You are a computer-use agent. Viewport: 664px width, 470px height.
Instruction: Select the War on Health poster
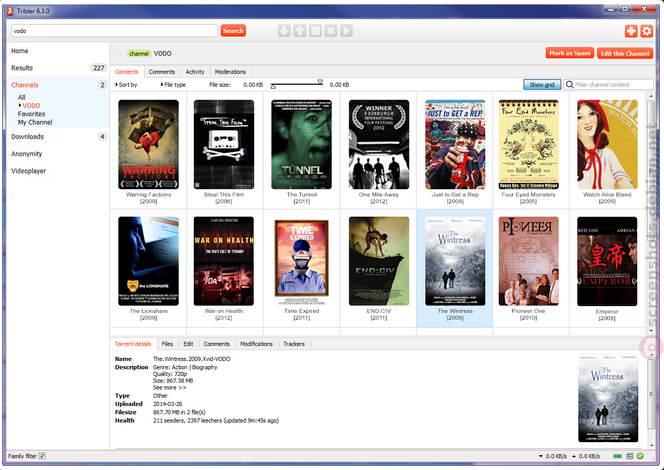224,261
